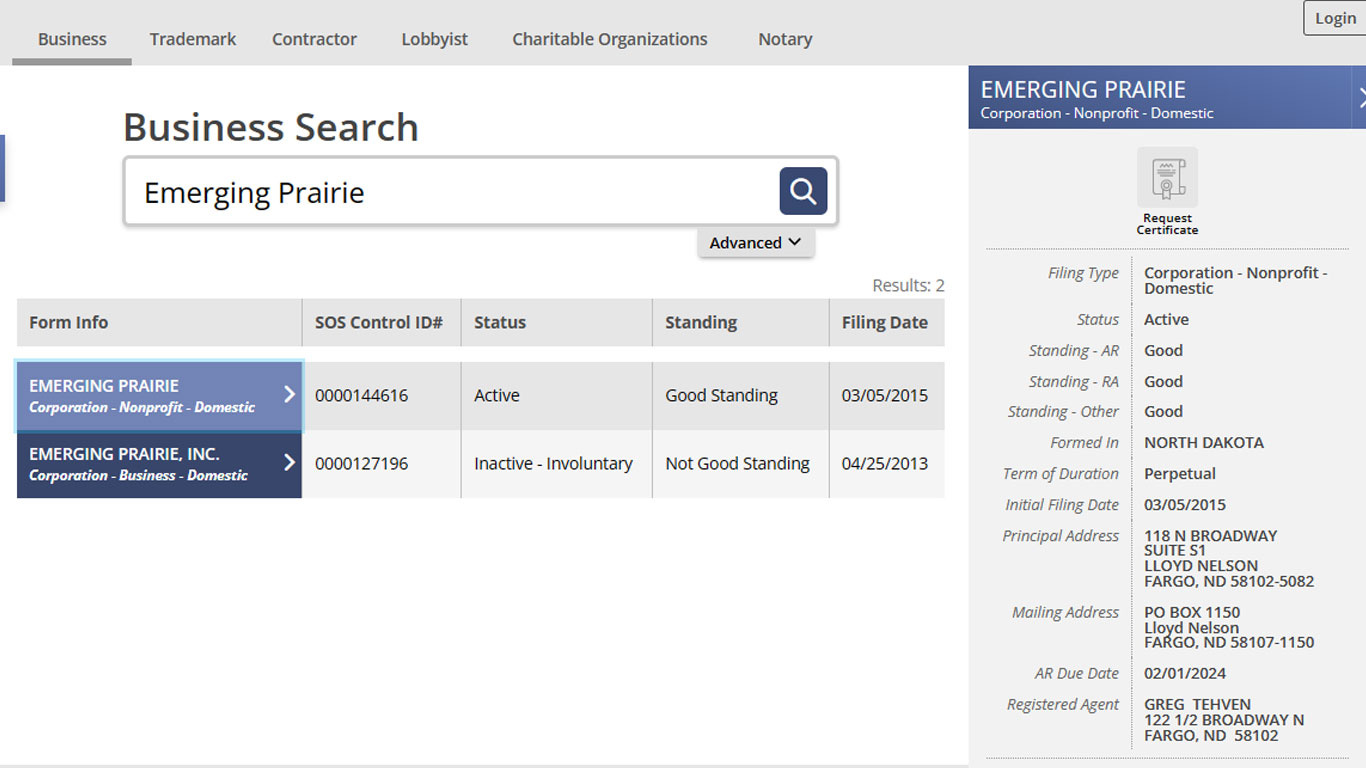Click the Login button
Screen dimensions: 1366x768
(x=1335, y=18)
